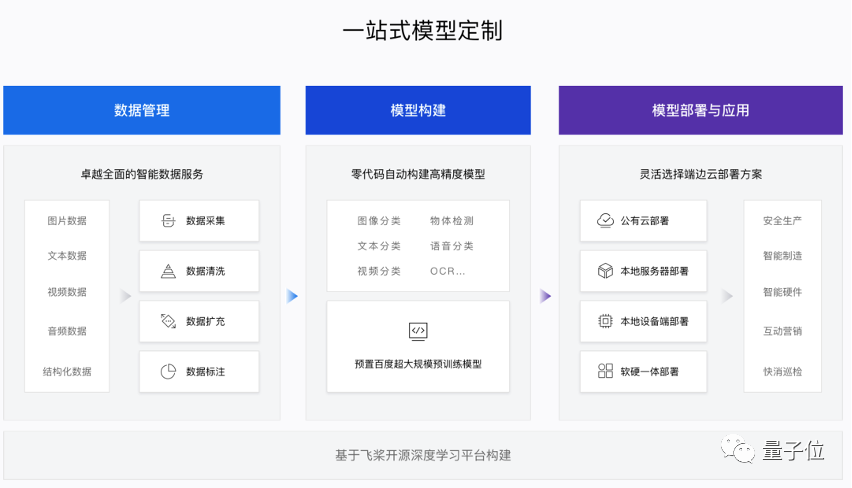Screen dimensions: 852x488
Task: Click the 数据清洗 data cleaning icon
Action: [x=168, y=271]
